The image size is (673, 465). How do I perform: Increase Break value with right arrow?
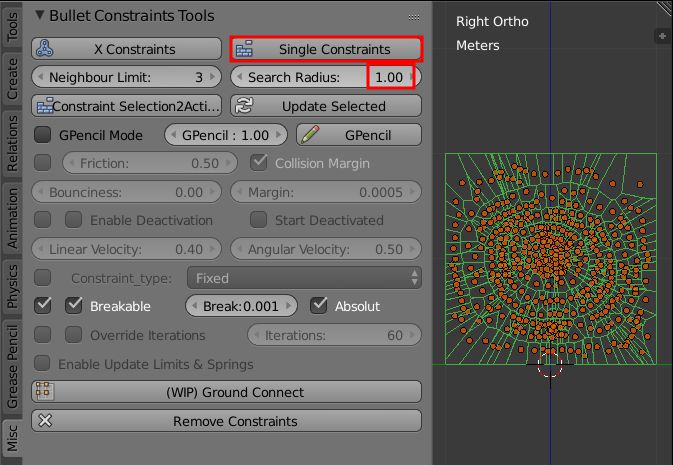[x=289, y=306]
